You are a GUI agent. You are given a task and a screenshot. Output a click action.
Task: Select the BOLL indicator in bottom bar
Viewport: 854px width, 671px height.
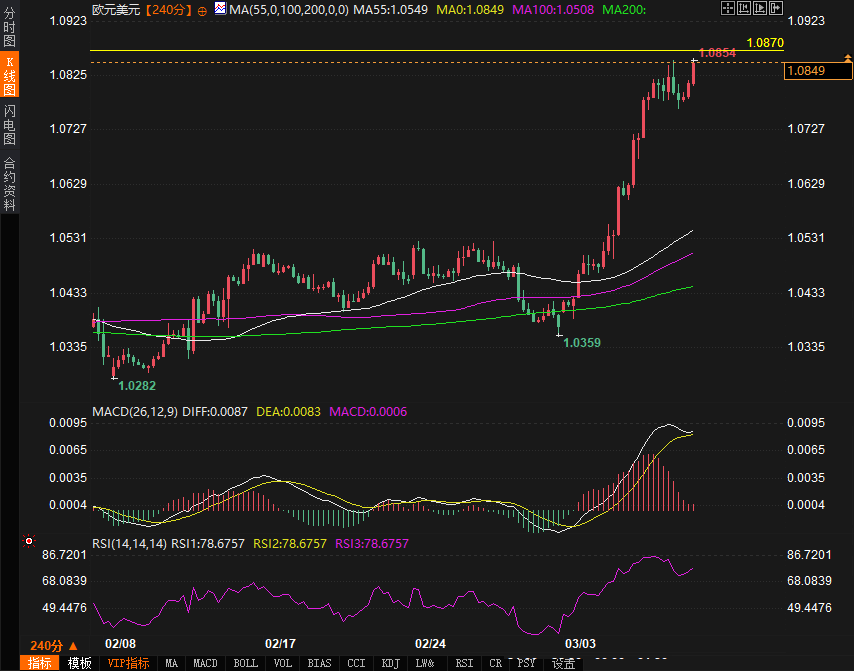245,663
